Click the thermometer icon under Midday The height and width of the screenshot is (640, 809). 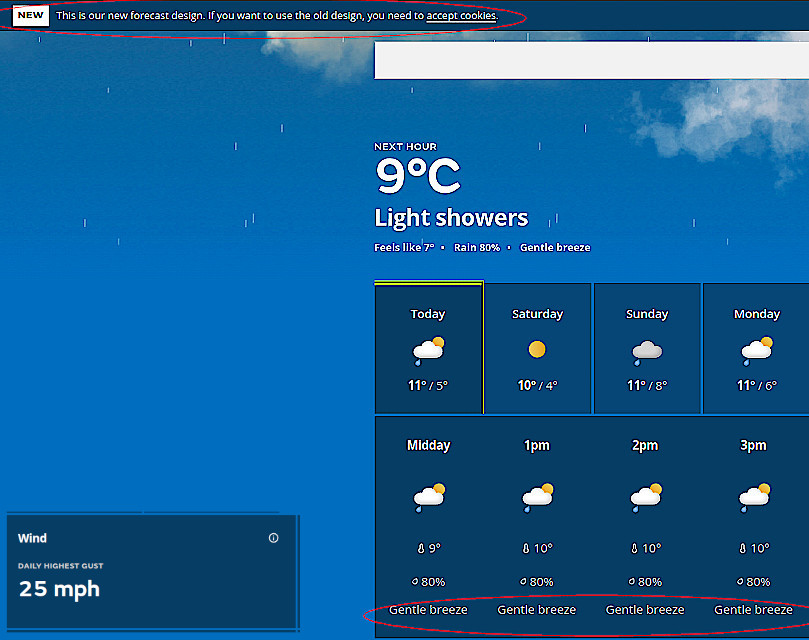coord(421,548)
